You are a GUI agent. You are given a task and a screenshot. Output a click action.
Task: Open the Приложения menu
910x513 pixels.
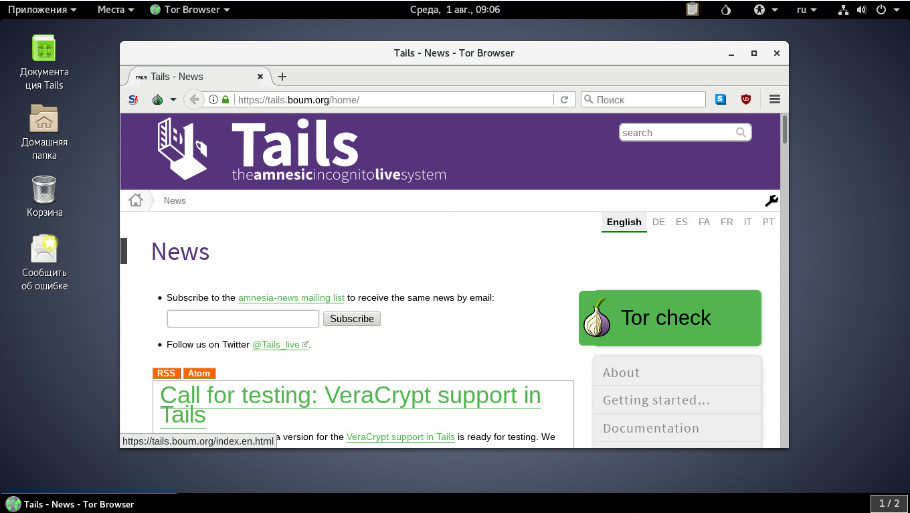click(42, 9)
